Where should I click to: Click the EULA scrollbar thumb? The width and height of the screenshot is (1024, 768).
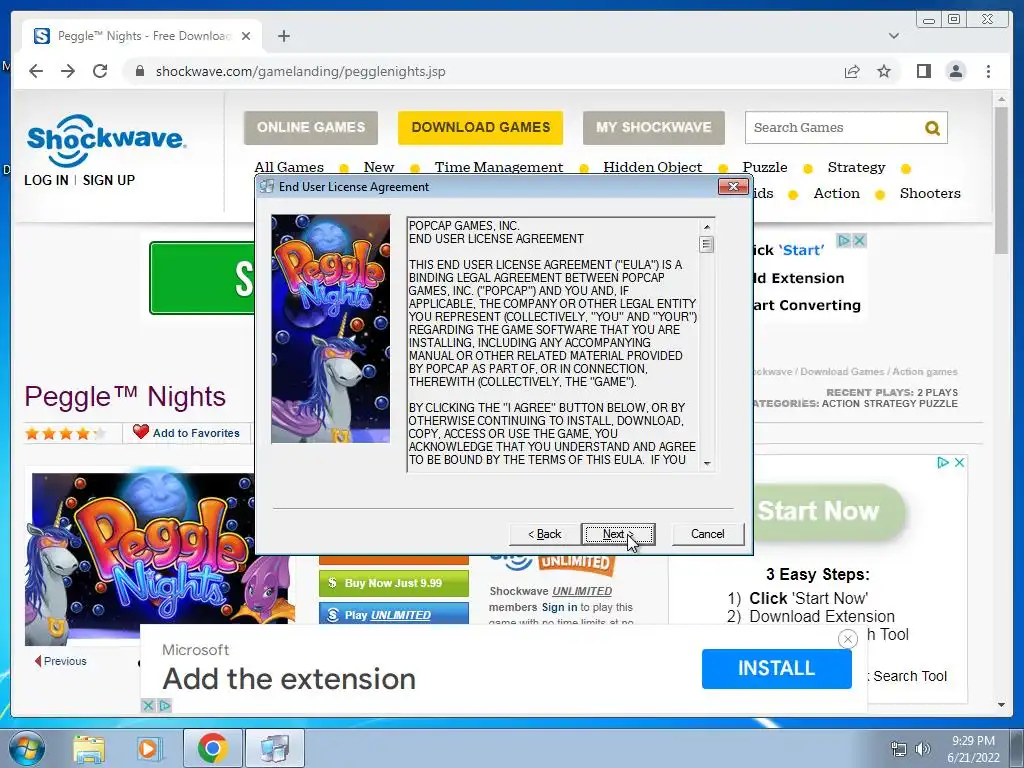pos(707,244)
